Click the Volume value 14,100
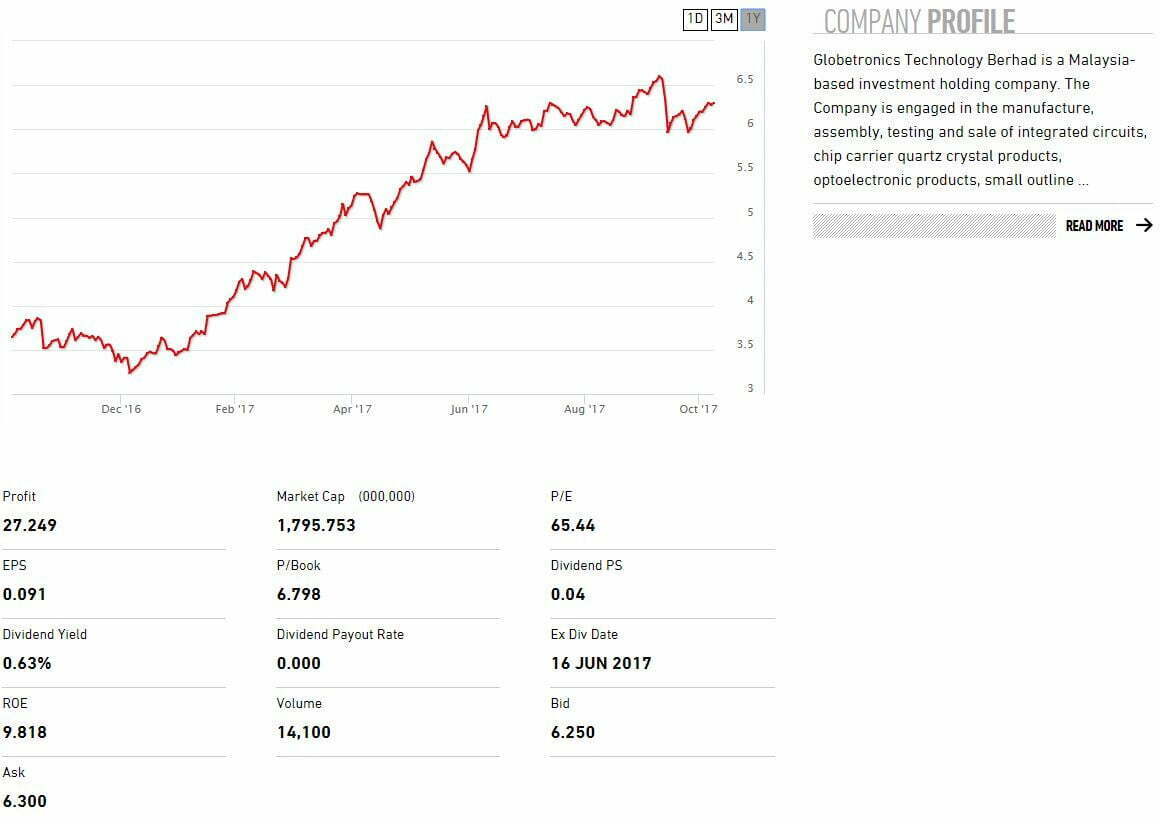 (303, 732)
